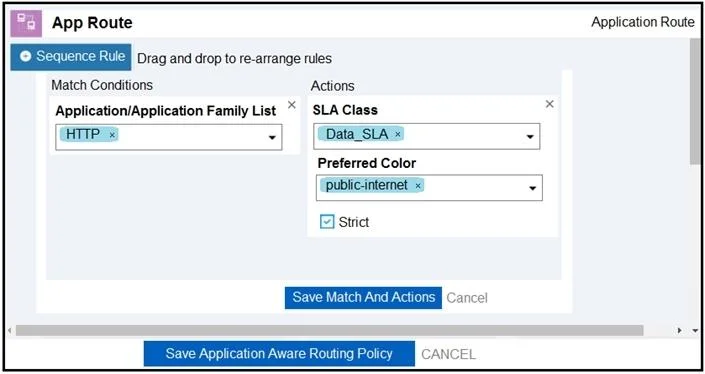The height and width of the screenshot is (374, 705).
Task: Click the plus icon on Sequence Rule
Action: tap(26, 56)
